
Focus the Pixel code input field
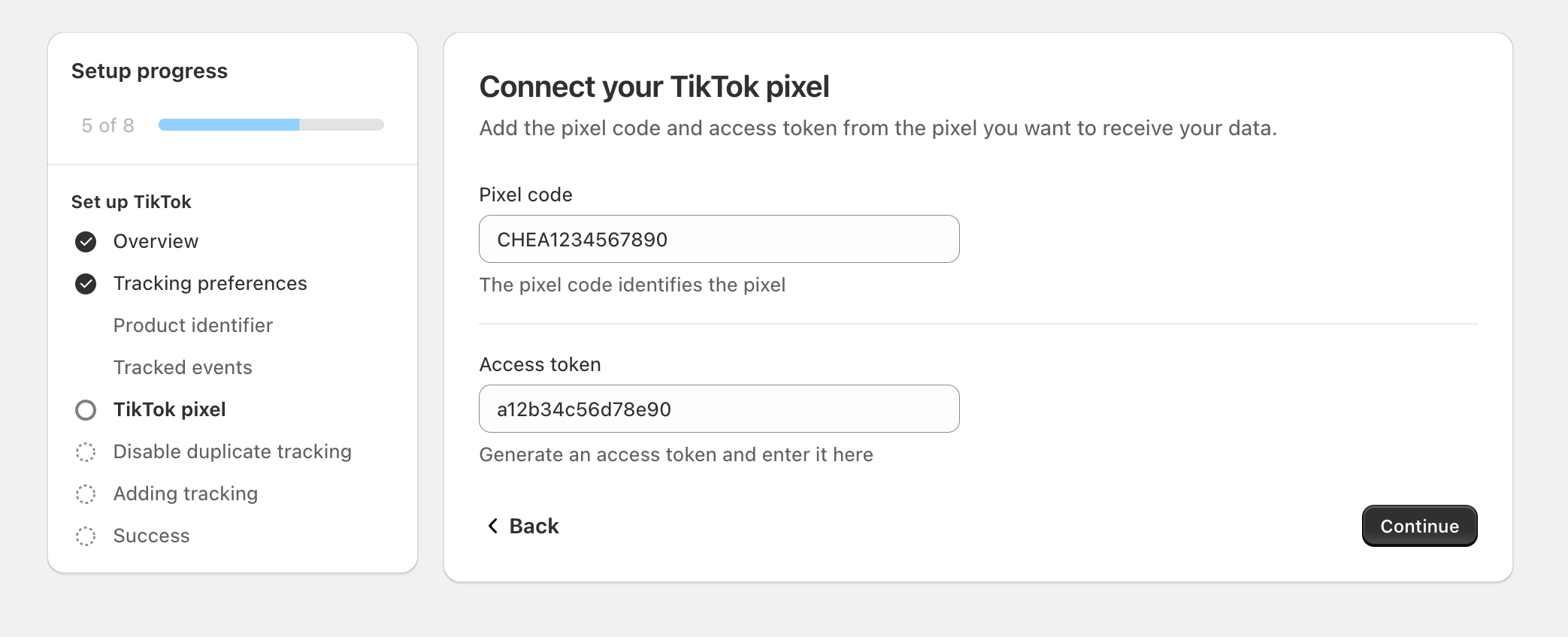[x=719, y=239]
